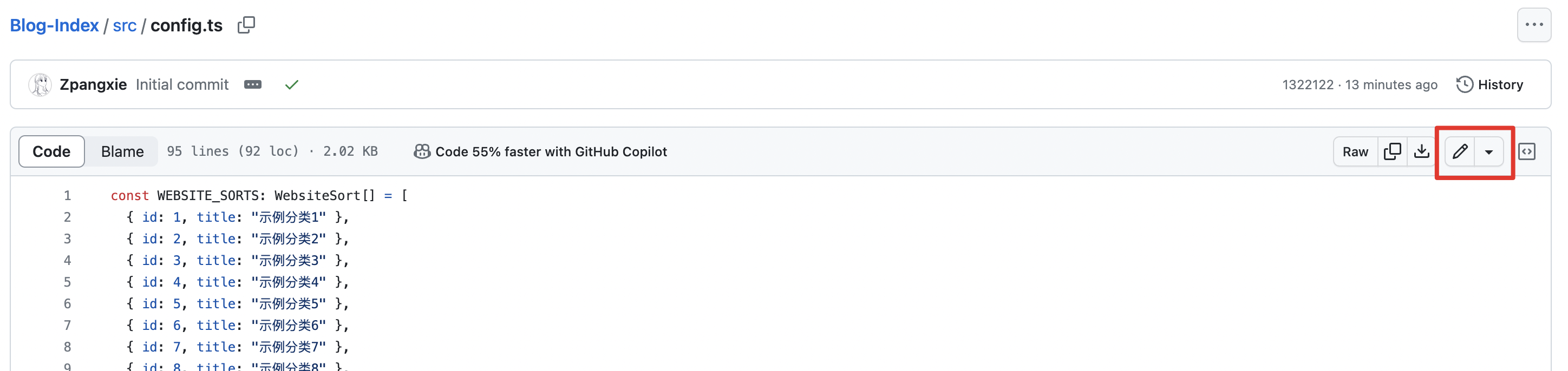The width and height of the screenshot is (1568, 371).
Task: Select line number 1 in the code
Action: [x=67, y=195]
